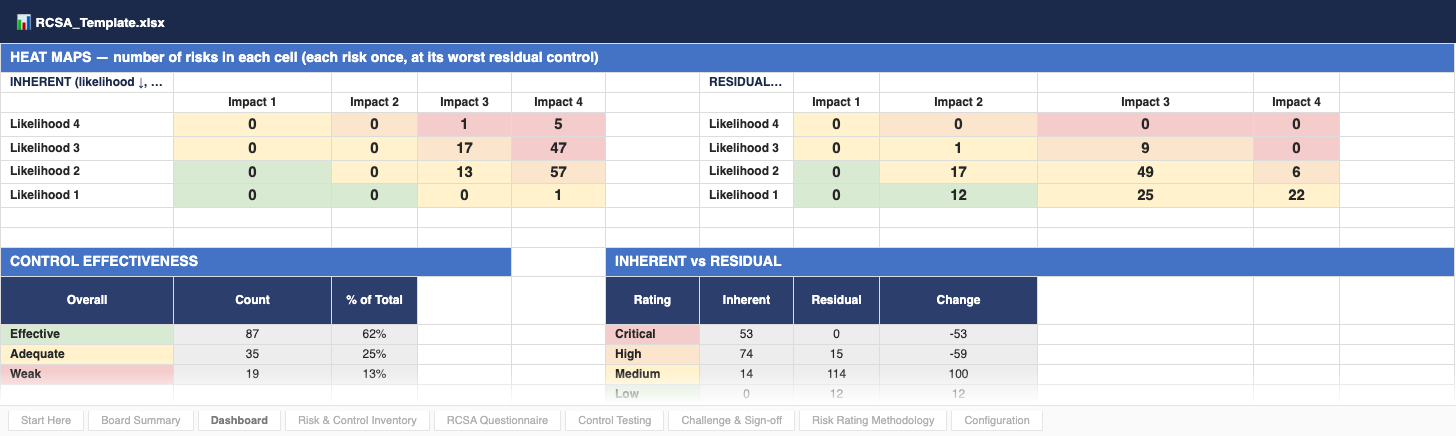Click the Change column header
This screenshot has width=1456, height=436.
pos(958,300)
